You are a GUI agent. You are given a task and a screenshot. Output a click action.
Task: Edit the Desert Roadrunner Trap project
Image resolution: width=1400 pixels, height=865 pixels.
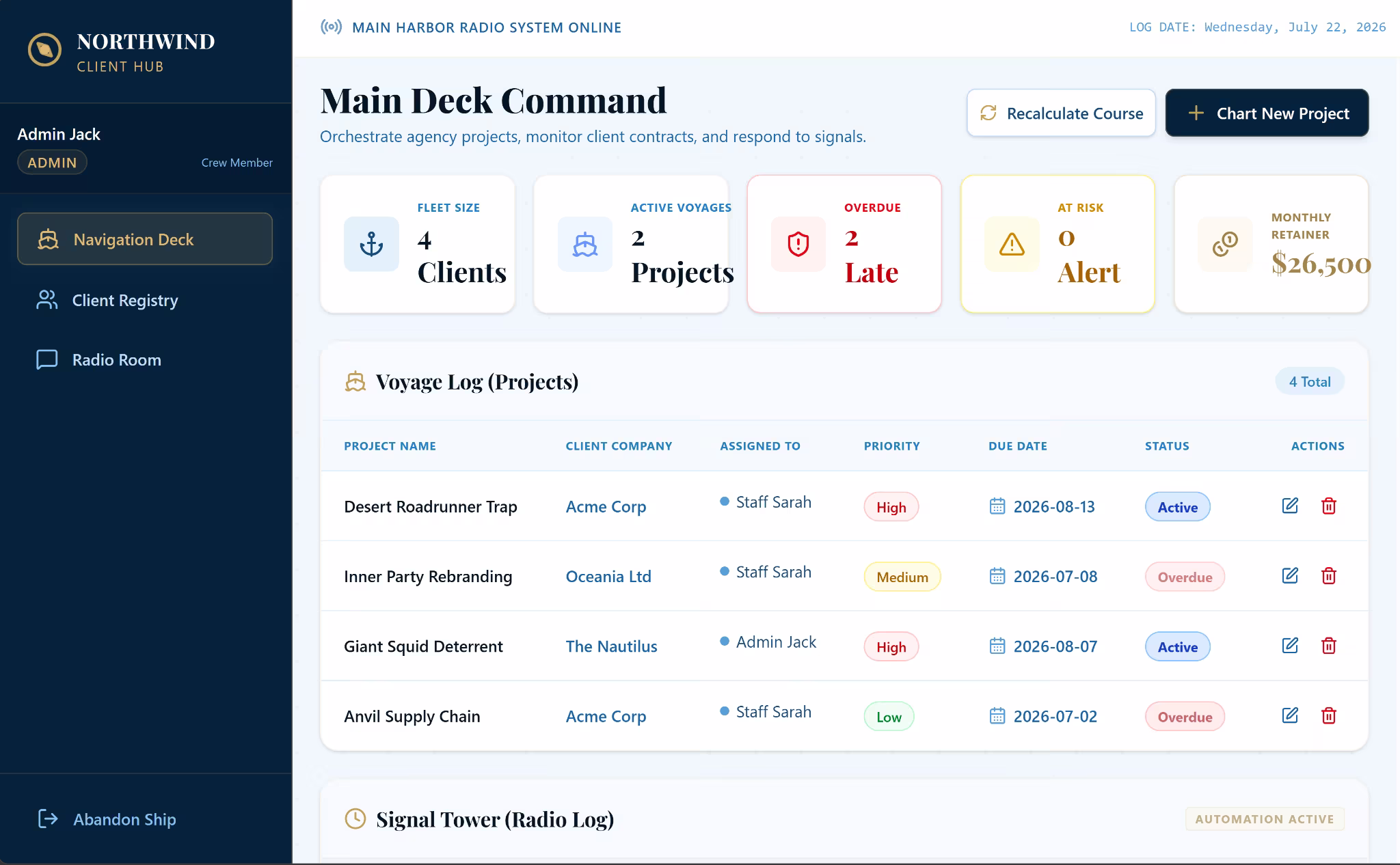1290,506
